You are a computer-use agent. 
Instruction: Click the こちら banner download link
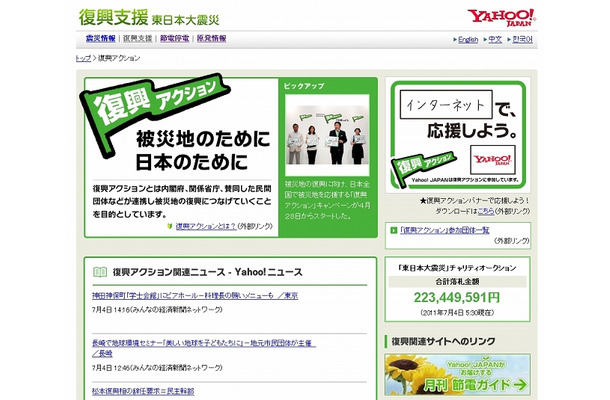pos(485,212)
